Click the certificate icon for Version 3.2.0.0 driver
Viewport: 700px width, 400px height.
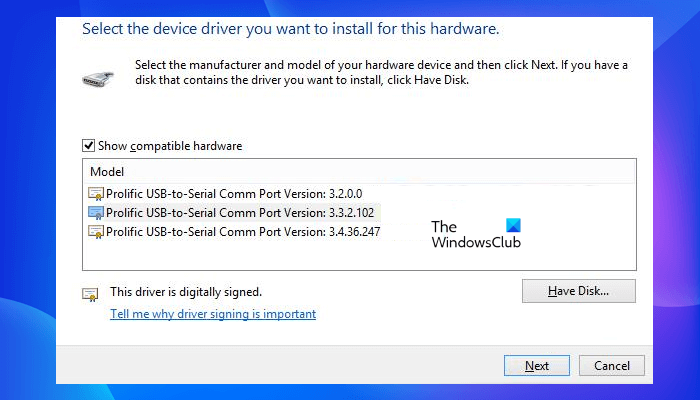(x=97, y=193)
